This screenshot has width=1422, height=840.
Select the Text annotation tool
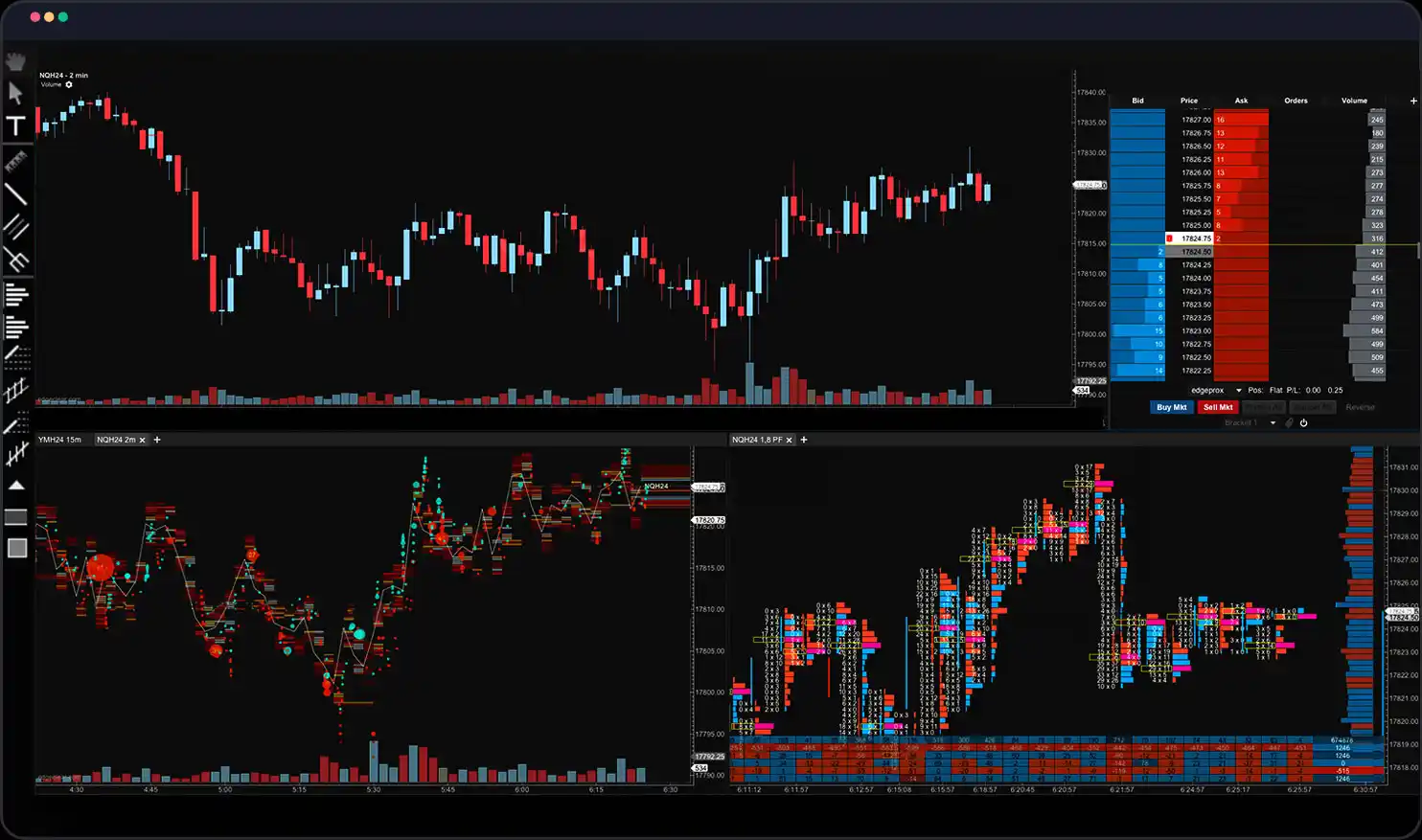16,126
